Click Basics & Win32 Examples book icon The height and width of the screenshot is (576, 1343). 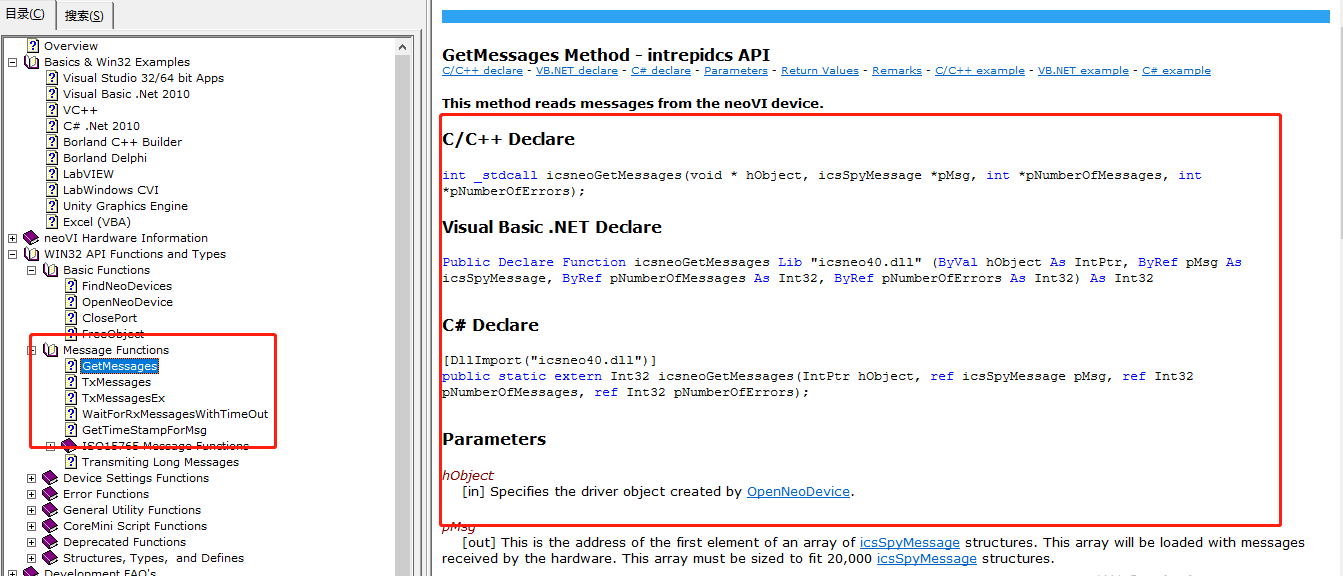click(31, 62)
